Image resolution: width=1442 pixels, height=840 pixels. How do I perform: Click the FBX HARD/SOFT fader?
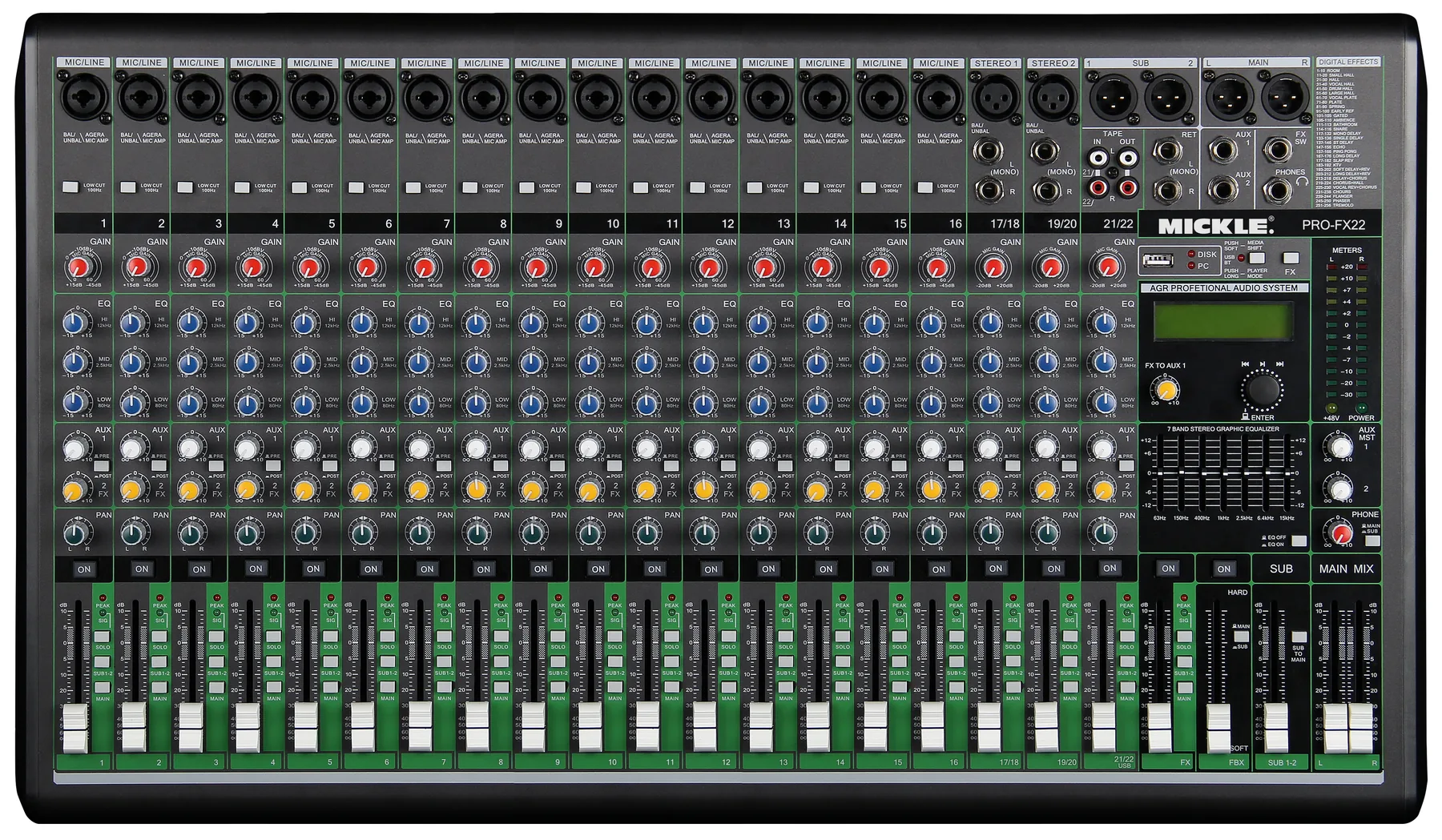click(x=1218, y=727)
